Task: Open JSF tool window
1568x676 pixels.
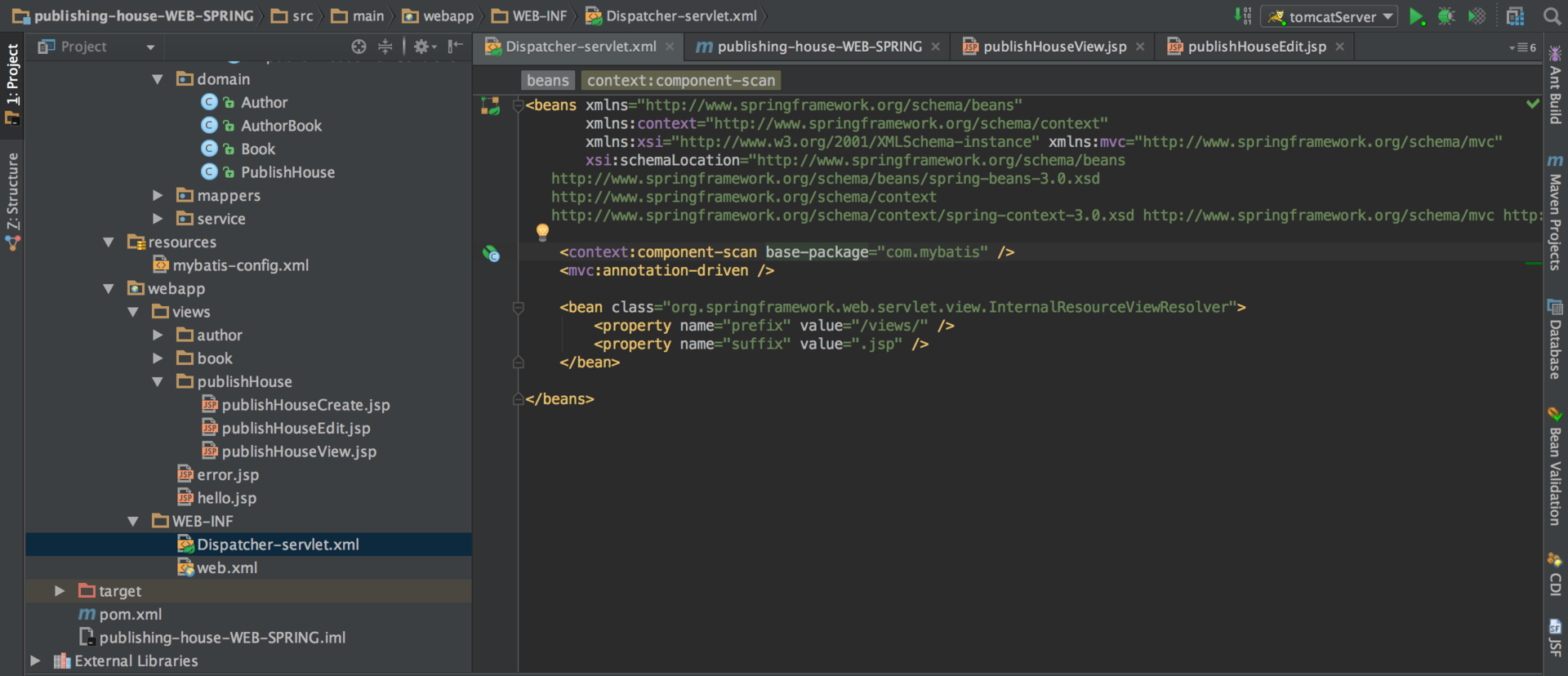Action: click(x=1555, y=638)
